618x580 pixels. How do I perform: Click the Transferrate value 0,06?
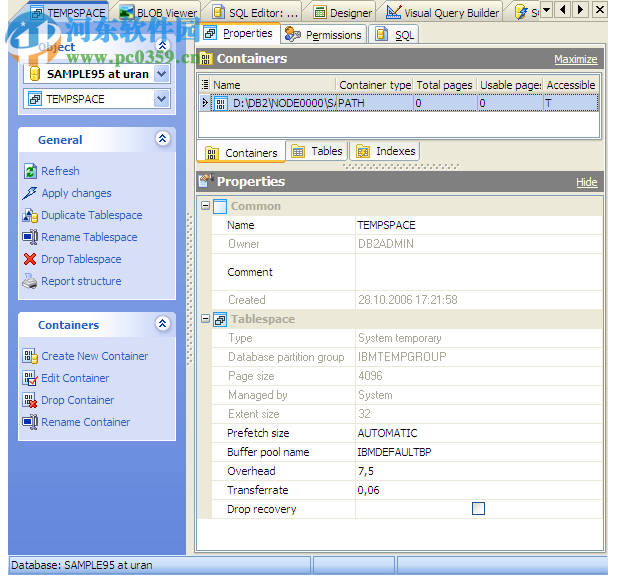478,490
